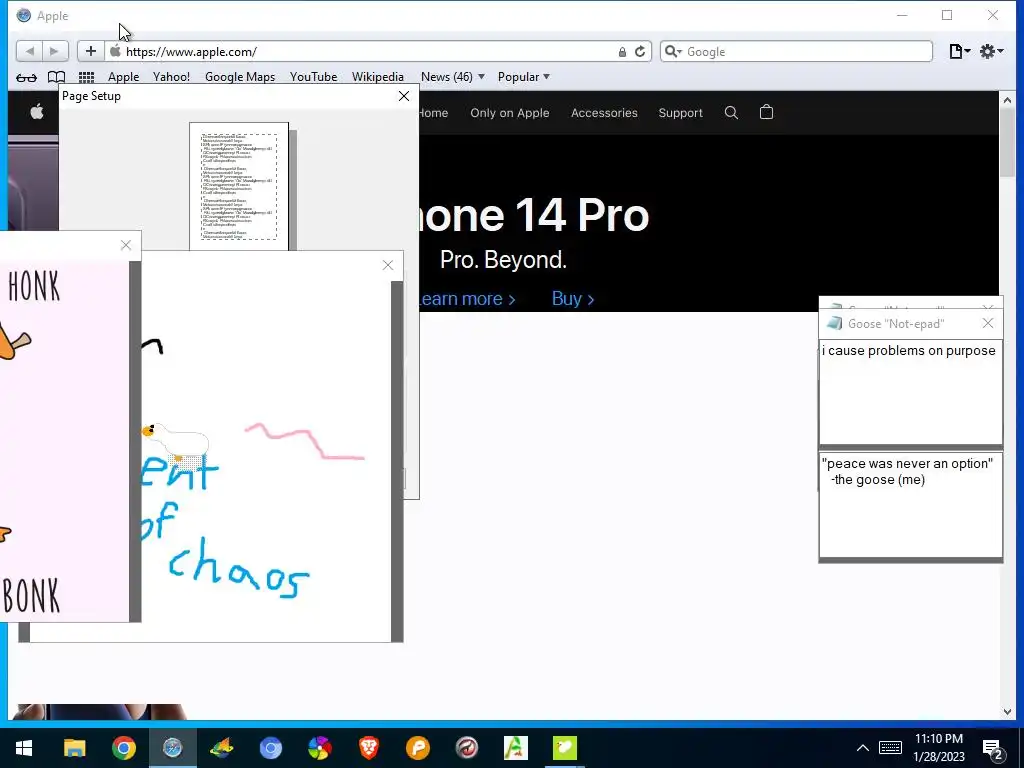The width and height of the screenshot is (1024, 768).
Task: Add bookmark with the plus button
Action: point(91,51)
